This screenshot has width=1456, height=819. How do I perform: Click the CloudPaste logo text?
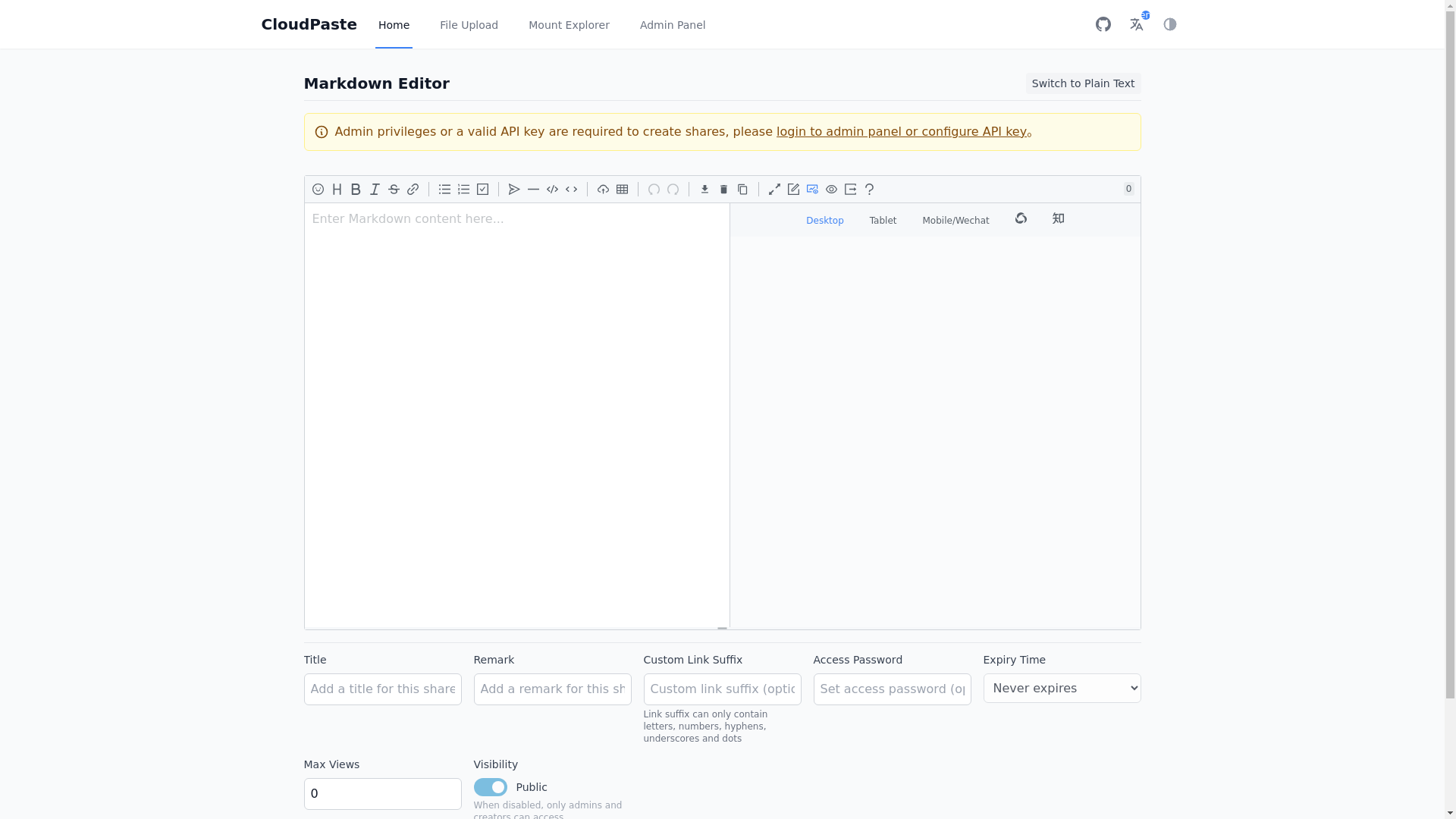coord(309,24)
